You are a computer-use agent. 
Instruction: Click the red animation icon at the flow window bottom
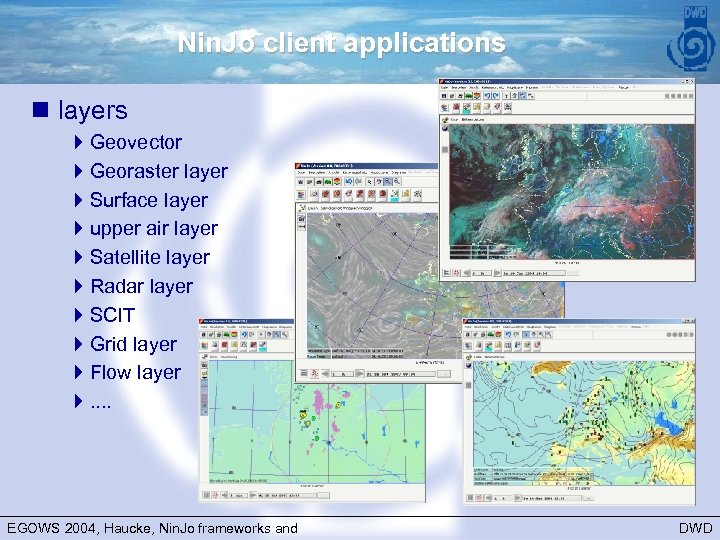pyautogui.click(x=315, y=374)
